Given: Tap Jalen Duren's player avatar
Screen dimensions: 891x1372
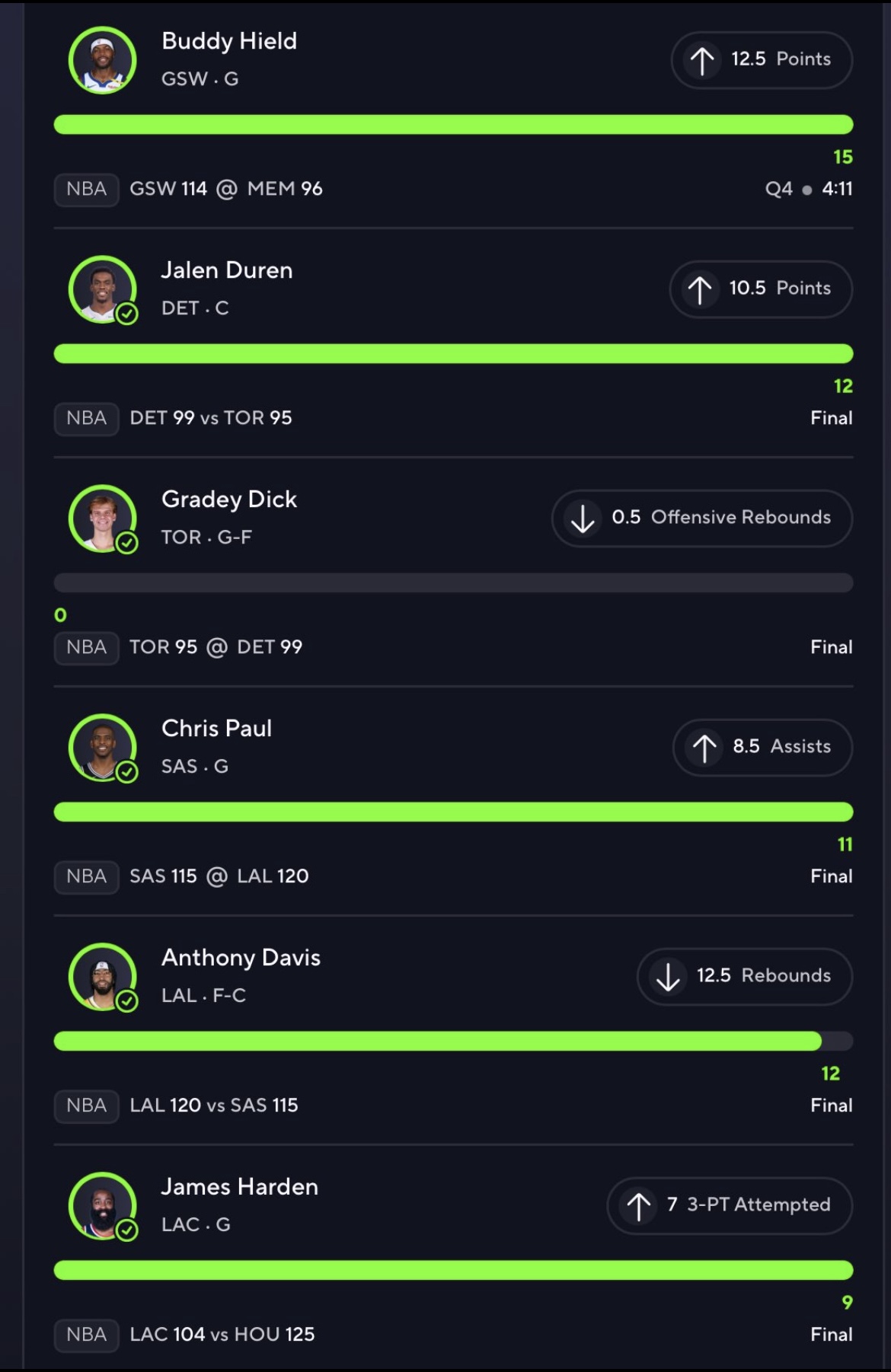Looking at the screenshot, I should tap(103, 289).
